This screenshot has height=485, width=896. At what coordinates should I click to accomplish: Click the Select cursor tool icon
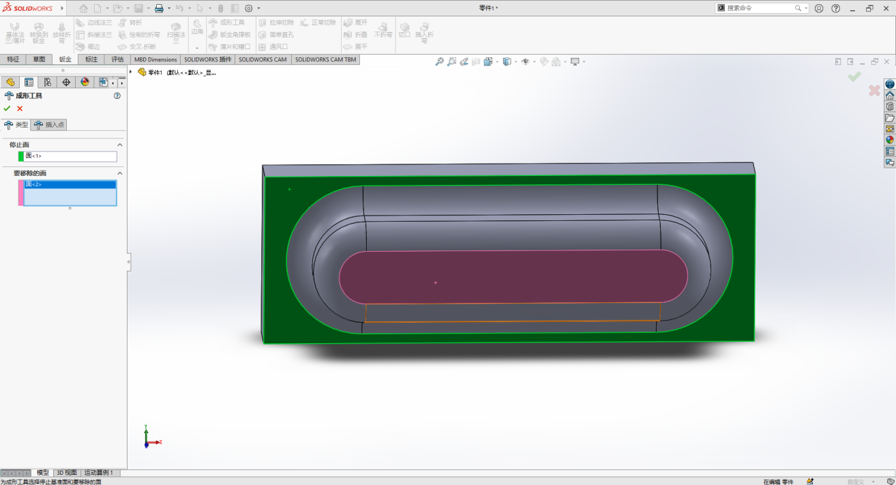(x=200, y=9)
